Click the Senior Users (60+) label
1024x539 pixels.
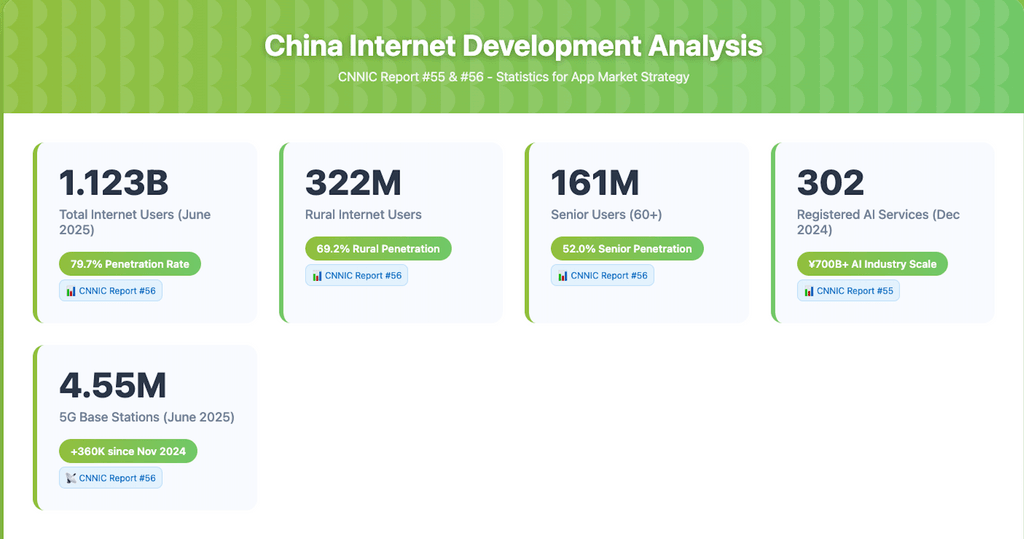[607, 215]
